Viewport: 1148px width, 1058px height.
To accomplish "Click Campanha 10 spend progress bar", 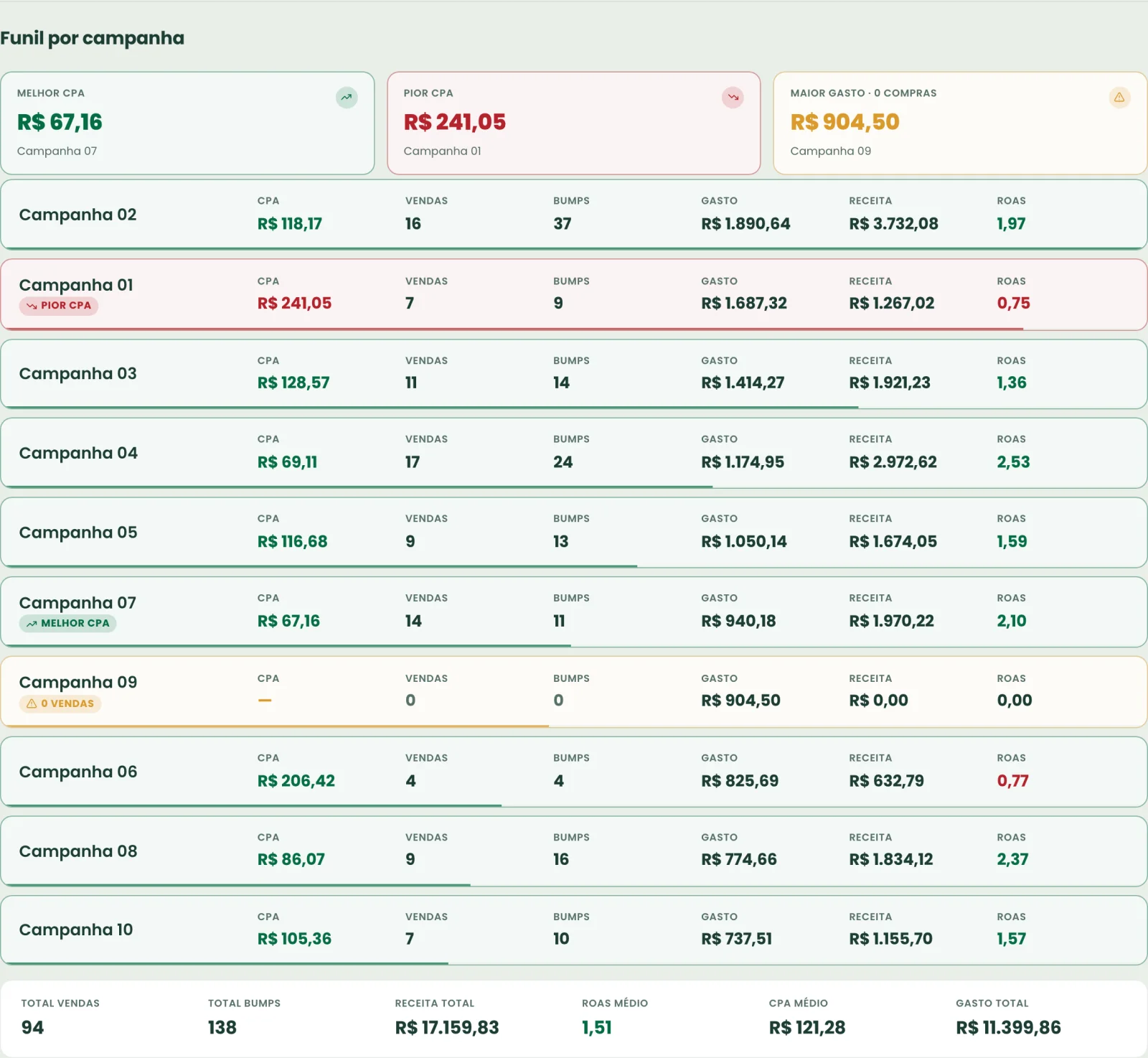I will [226, 963].
